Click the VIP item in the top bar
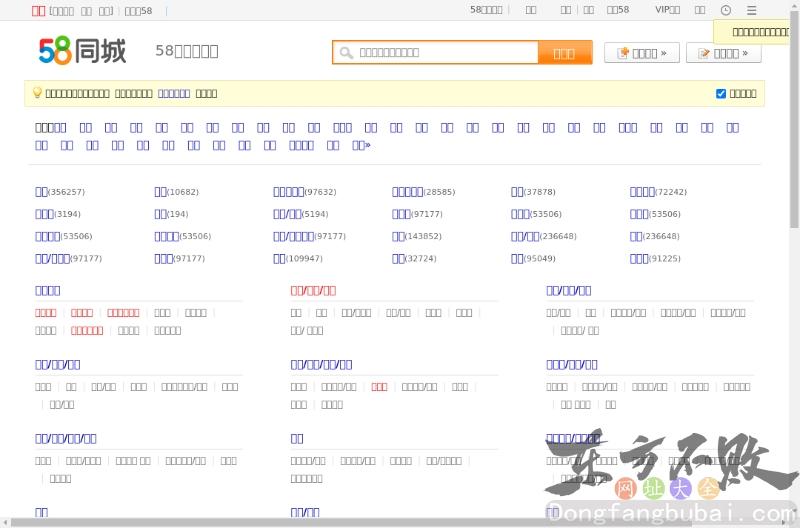800x528 pixels. point(666,10)
